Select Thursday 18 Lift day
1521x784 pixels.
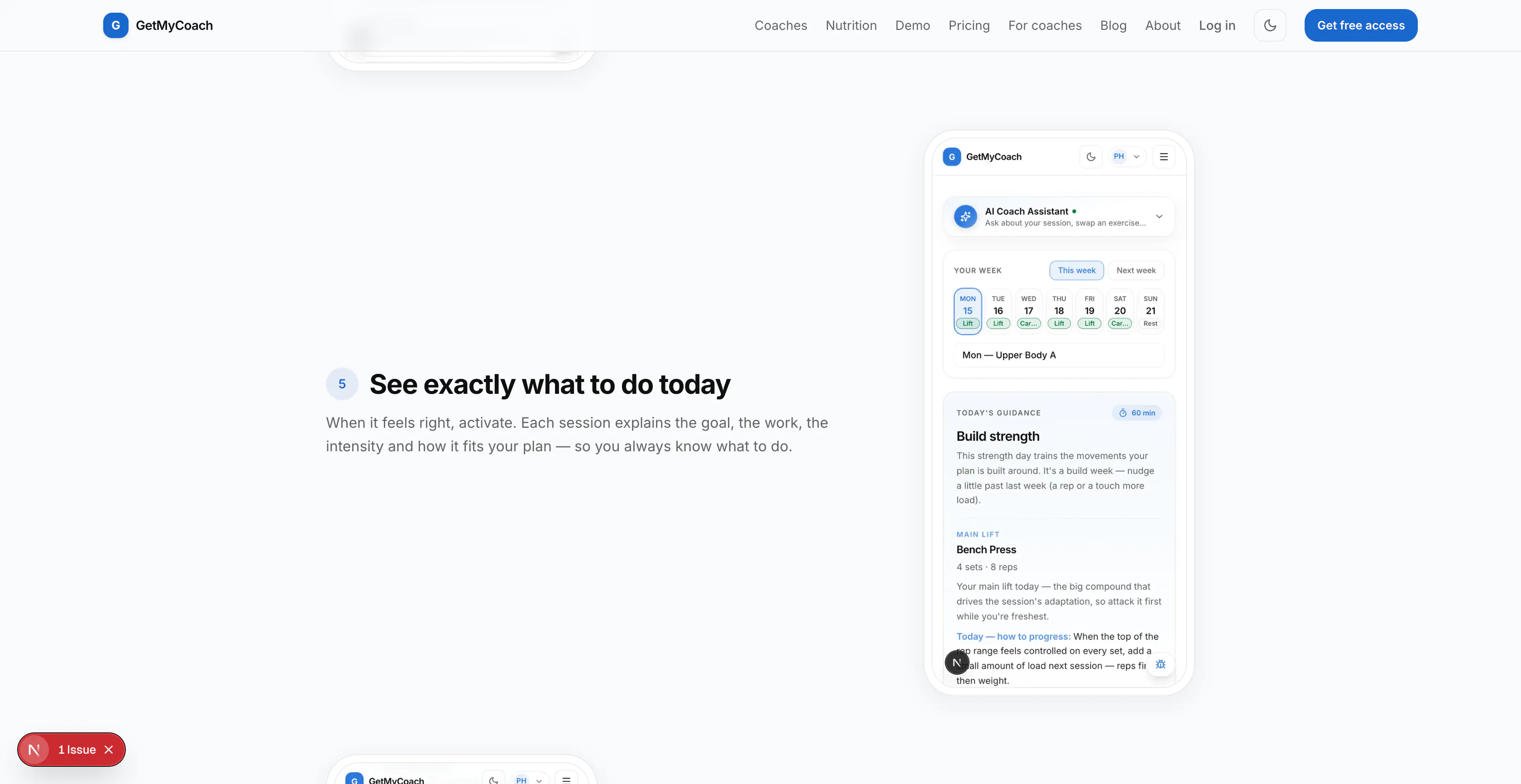pos(1059,311)
